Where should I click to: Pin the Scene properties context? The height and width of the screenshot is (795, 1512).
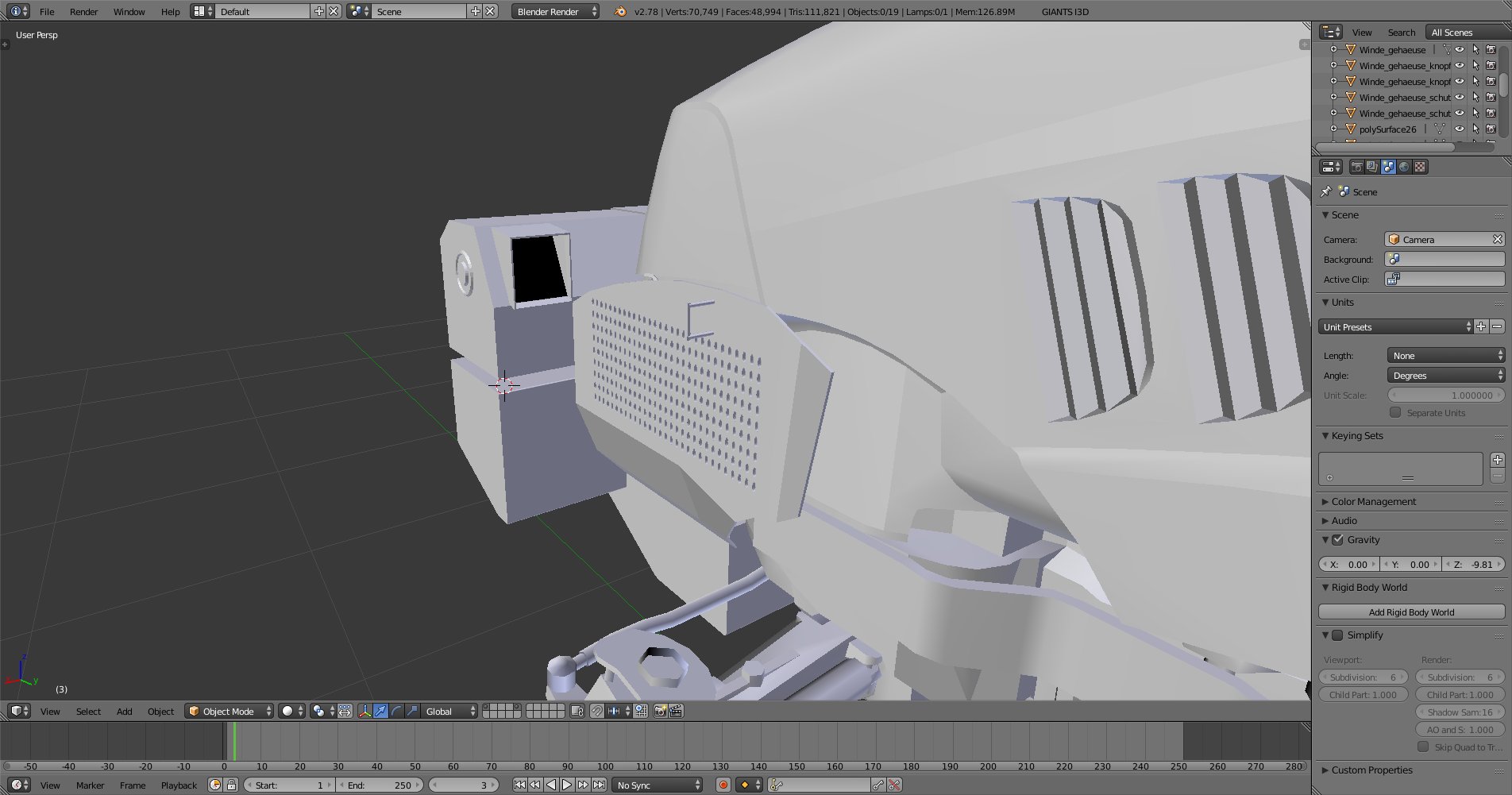1325,191
